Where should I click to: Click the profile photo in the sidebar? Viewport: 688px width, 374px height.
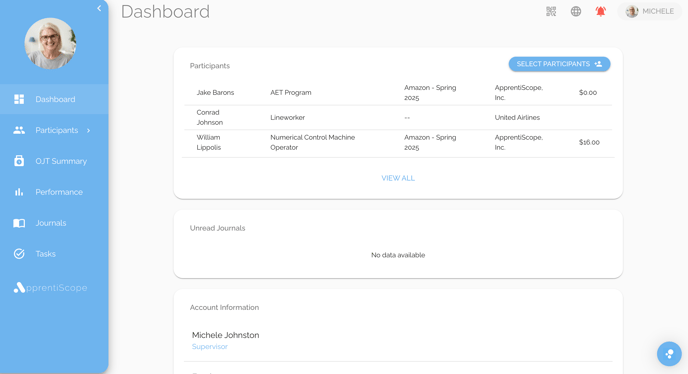[x=50, y=43]
